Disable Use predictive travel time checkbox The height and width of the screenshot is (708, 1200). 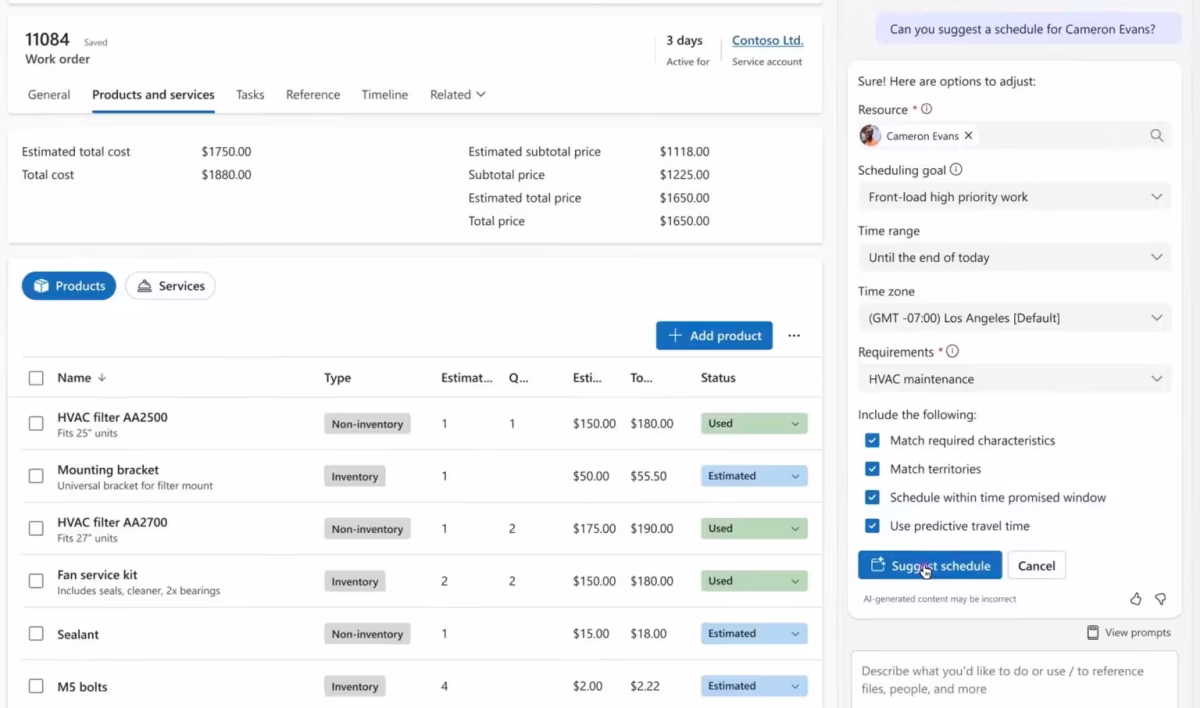(x=872, y=526)
